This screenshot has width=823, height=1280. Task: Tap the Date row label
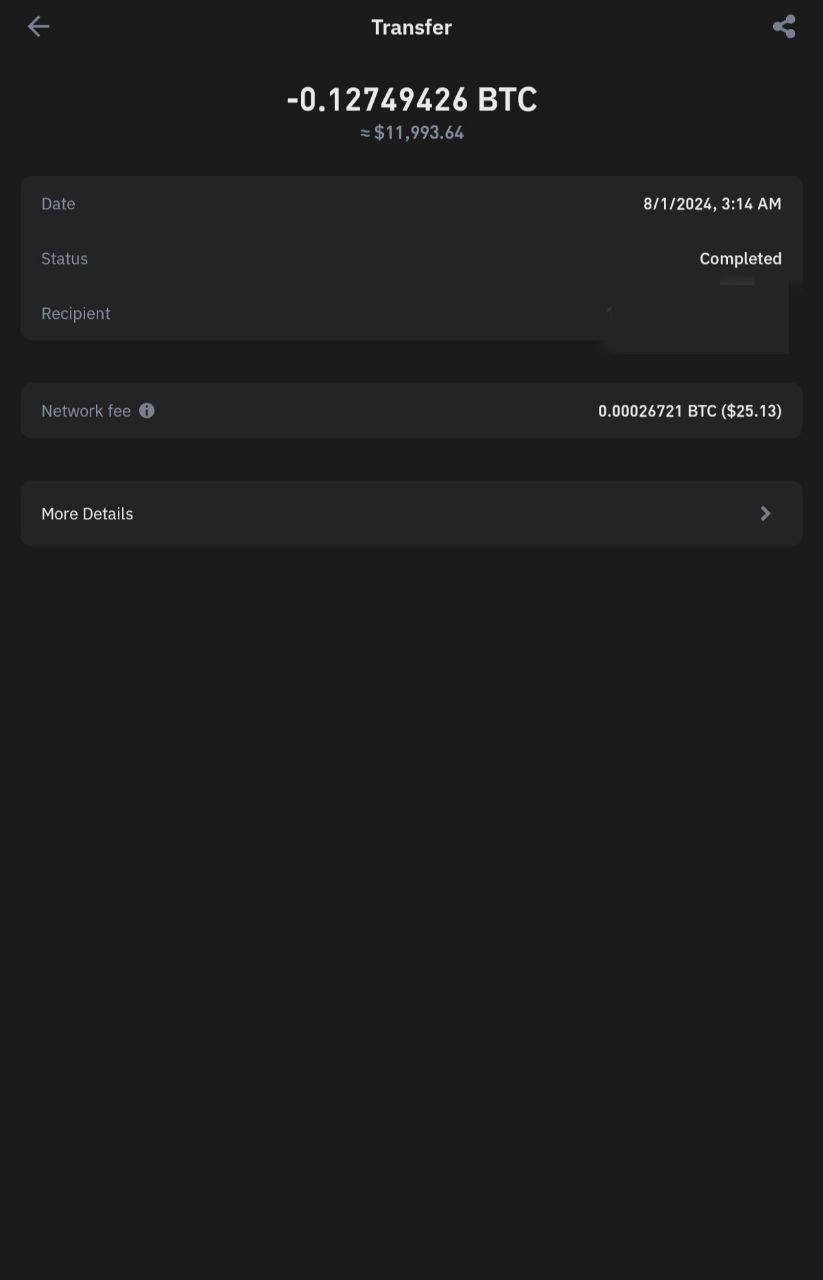[58, 204]
